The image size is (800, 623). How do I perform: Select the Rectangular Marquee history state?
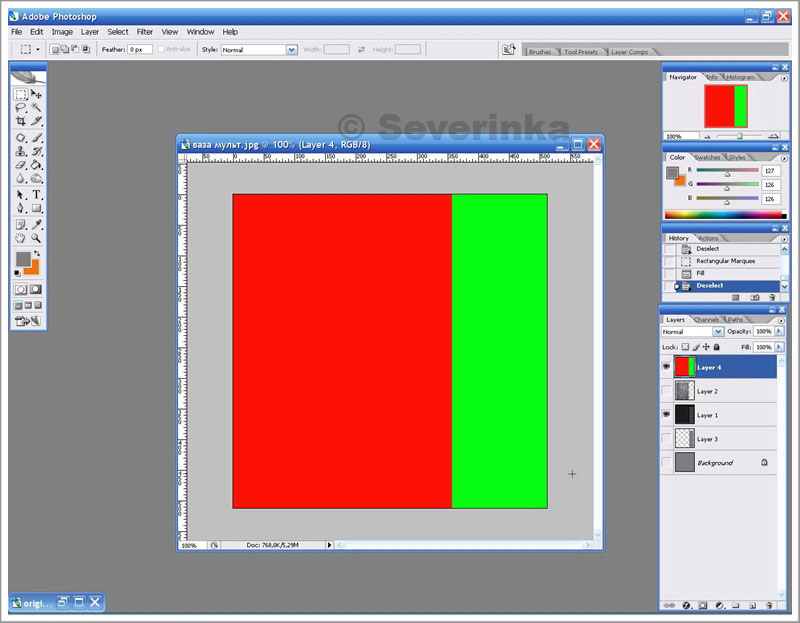click(726, 261)
